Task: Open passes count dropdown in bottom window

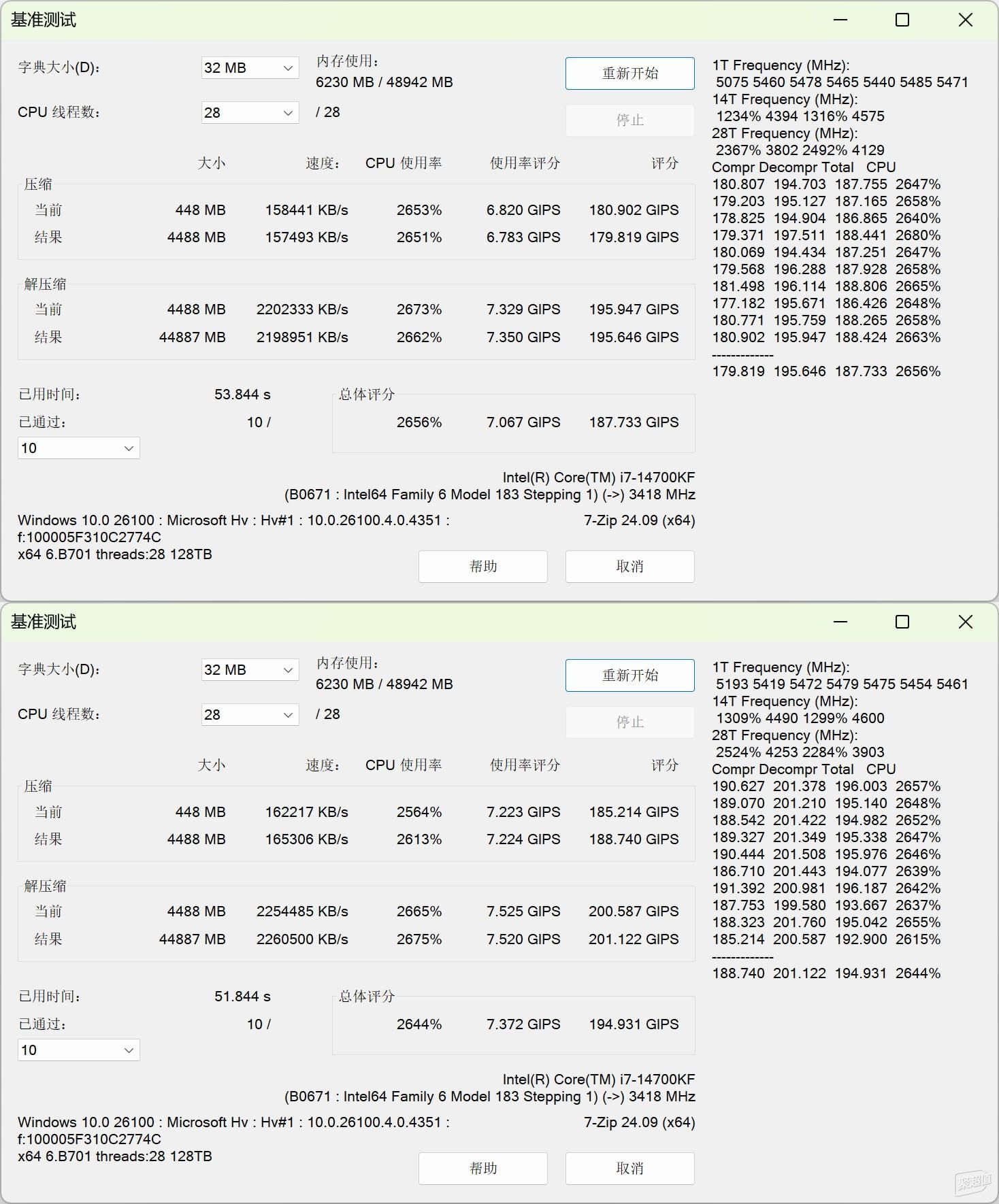Action: tap(79, 1050)
